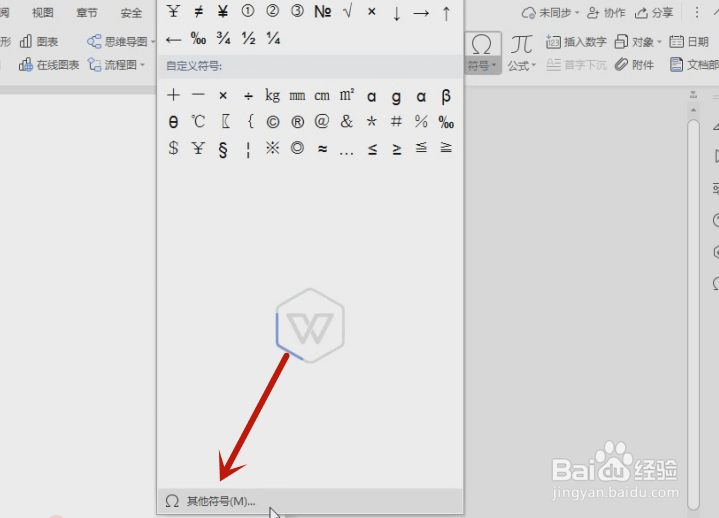The height and width of the screenshot is (518, 719).
Task: Switch to the 视图 ribbon tab
Action: (x=43, y=12)
